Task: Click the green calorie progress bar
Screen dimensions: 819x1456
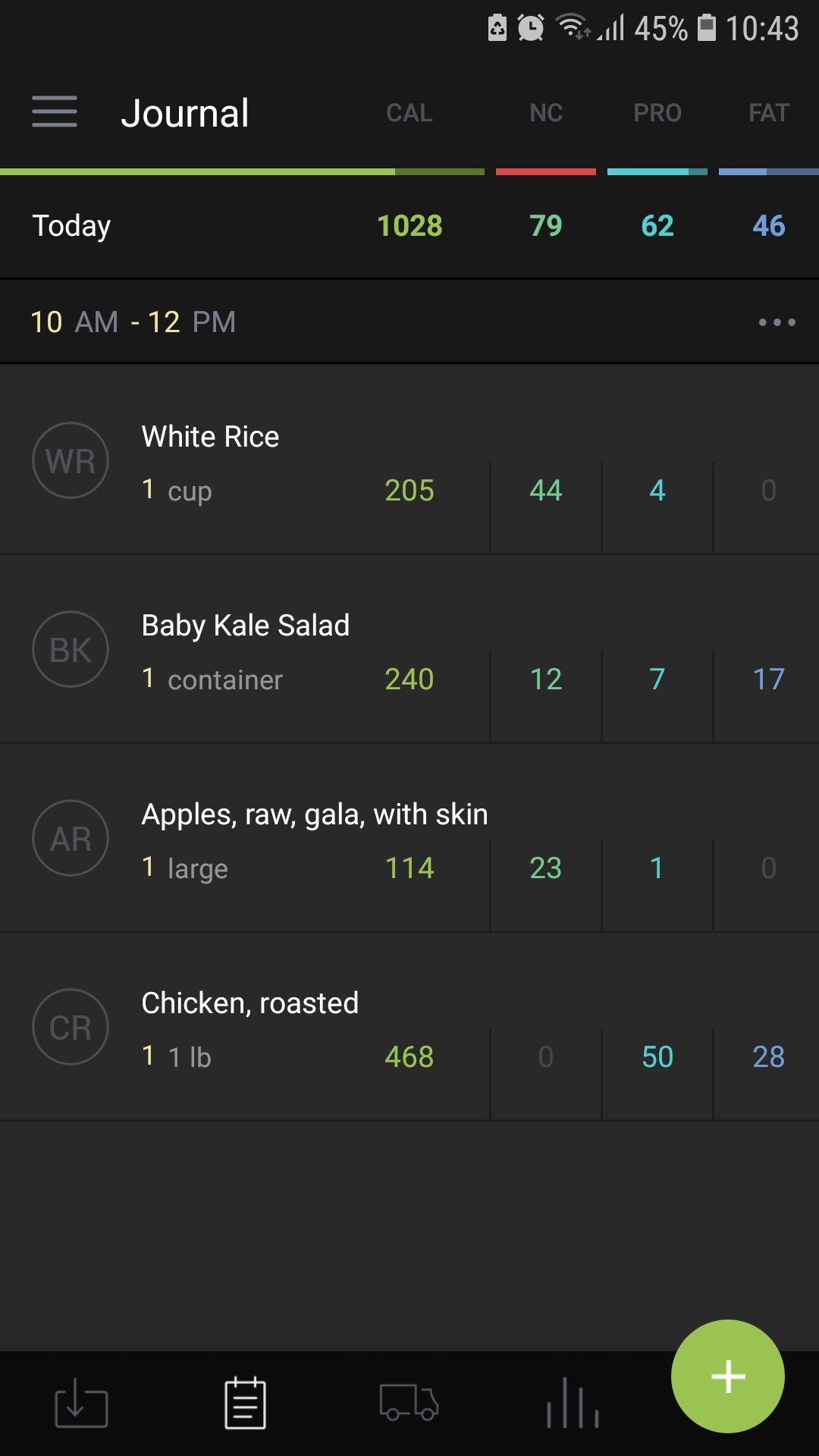Action: (x=242, y=172)
